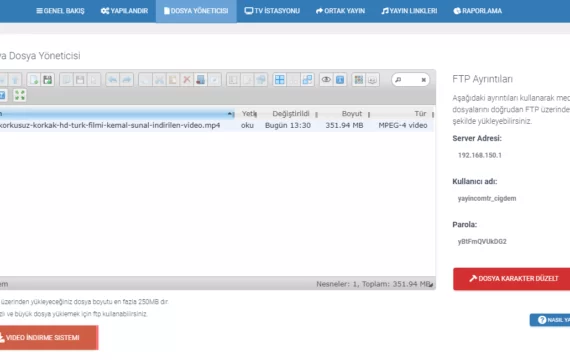This screenshot has height=360, width=570.
Task: Click the up directory arrow icon
Action: tap(15, 80)
